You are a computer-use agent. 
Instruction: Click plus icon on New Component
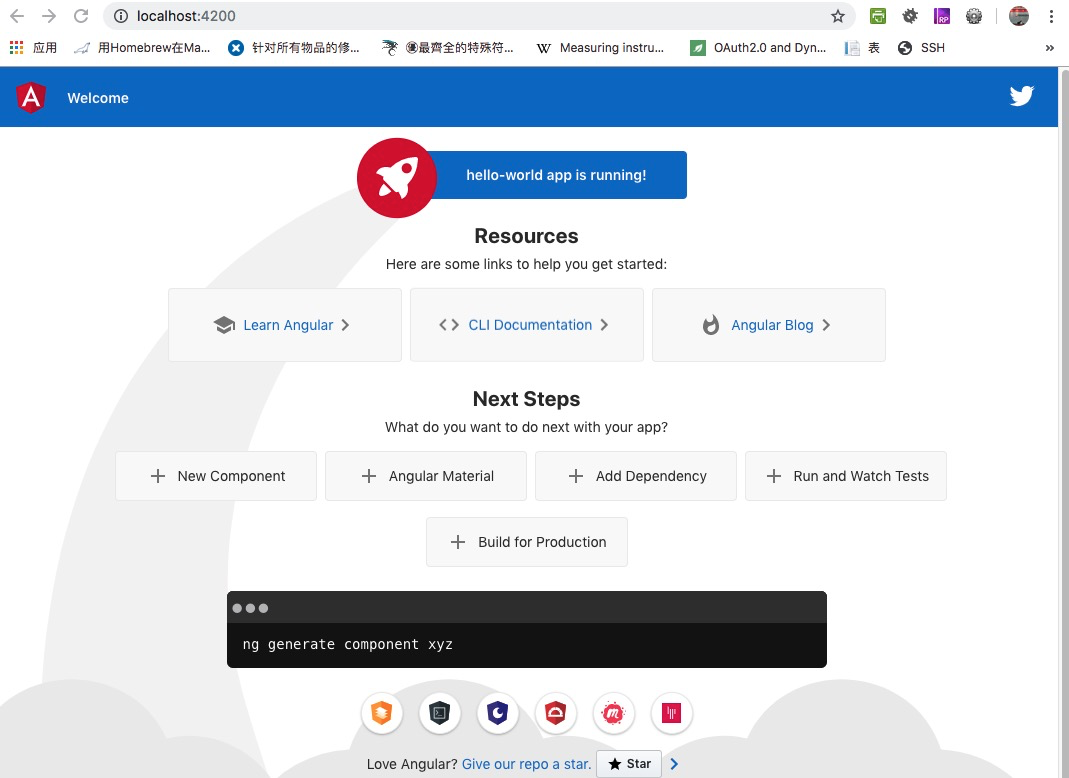[x=157, y=476]
